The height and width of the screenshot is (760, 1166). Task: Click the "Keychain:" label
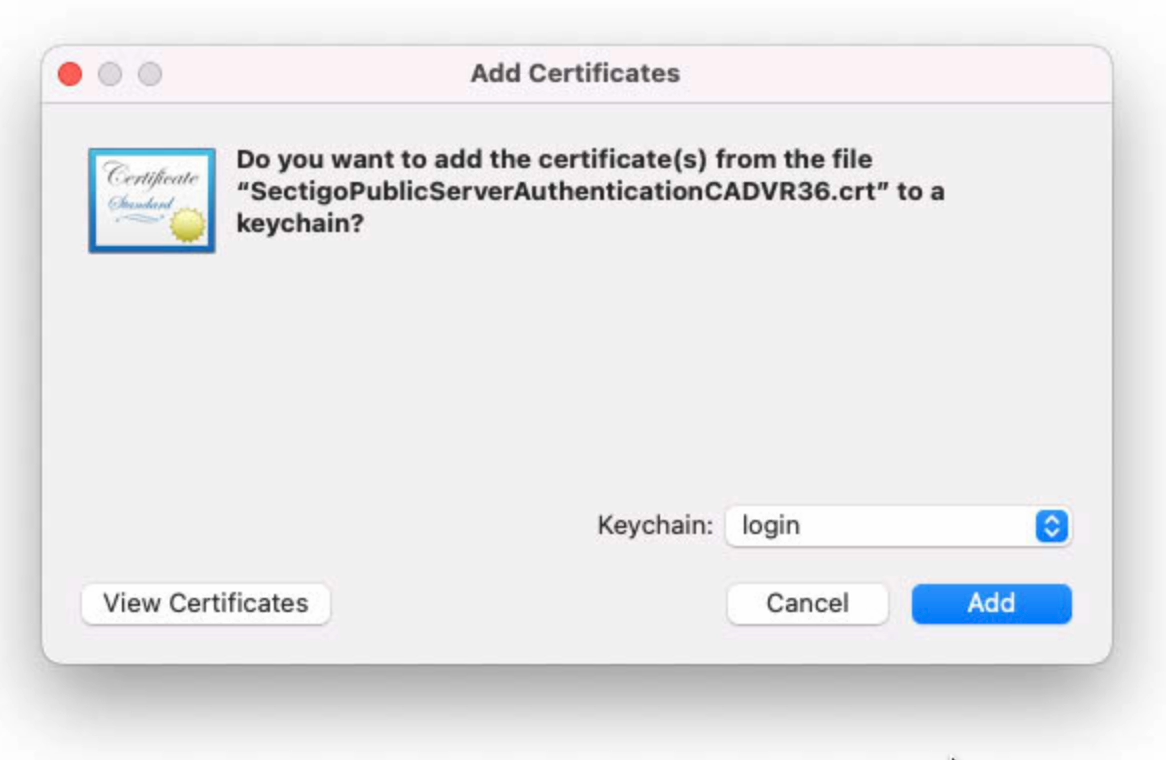[x=655, y=526]
